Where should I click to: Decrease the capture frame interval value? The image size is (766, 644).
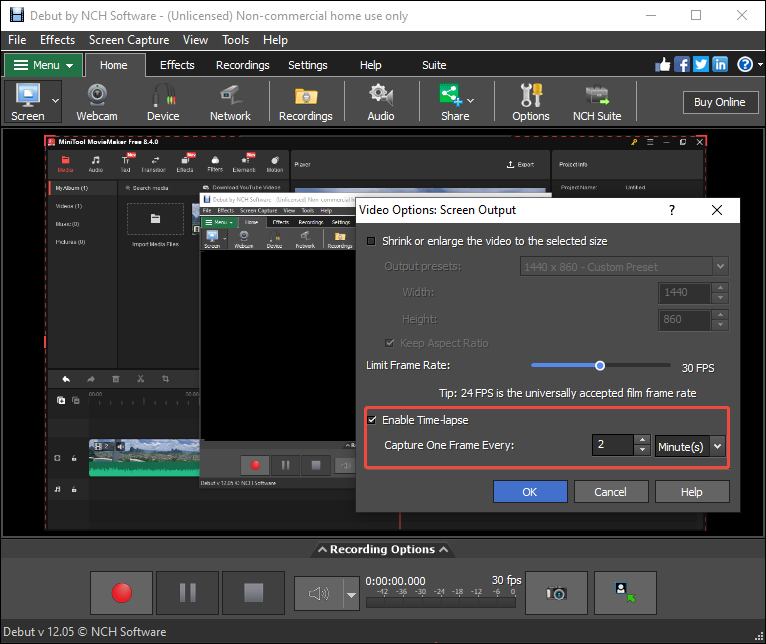[642, 451]
